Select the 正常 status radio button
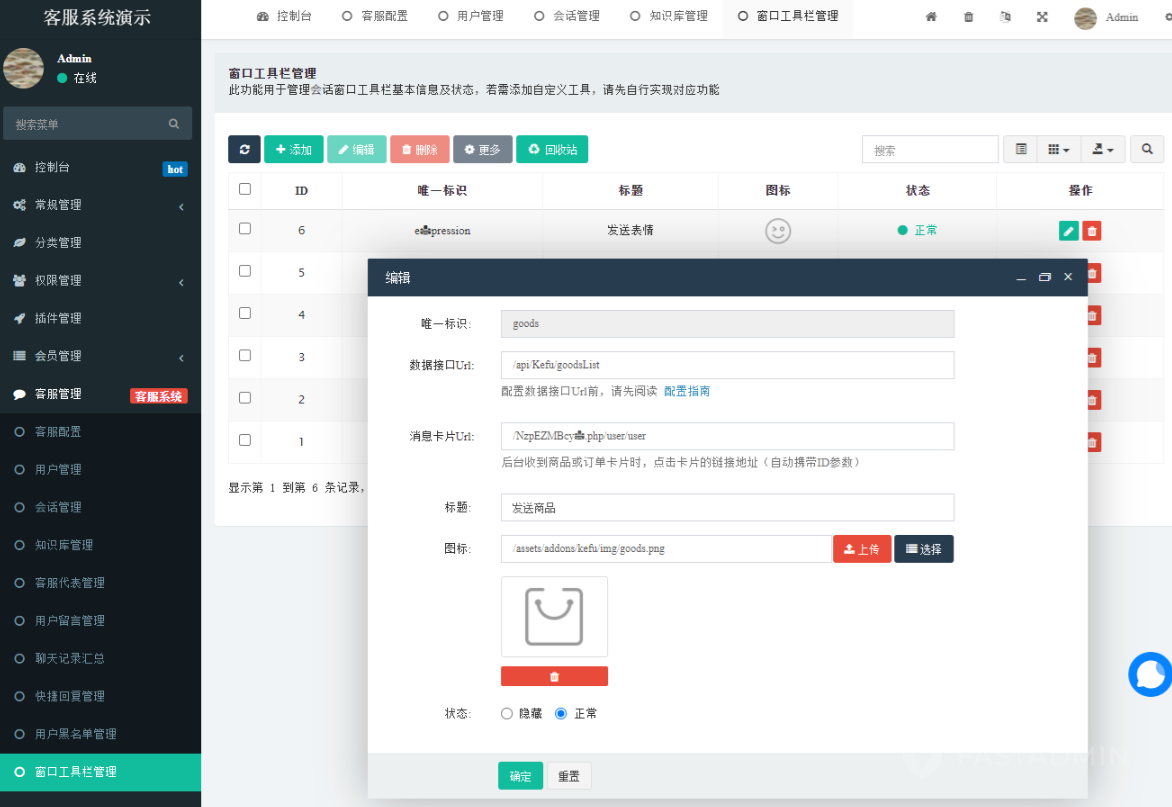This screenshot has width=1172, height=807. click(x=561, y=713)
